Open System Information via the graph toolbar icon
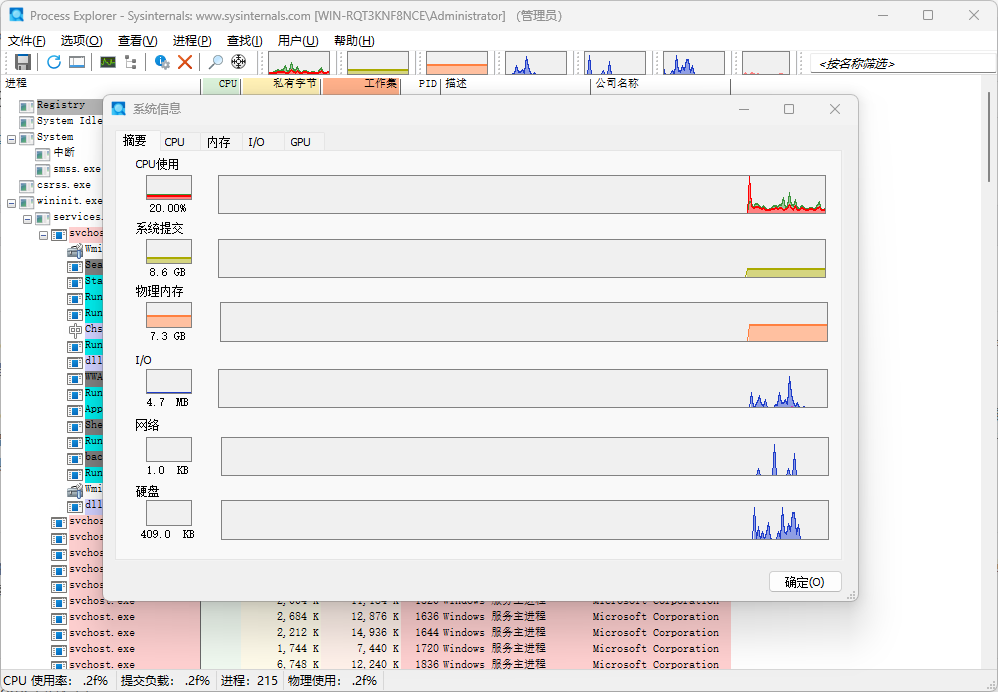 108,62
